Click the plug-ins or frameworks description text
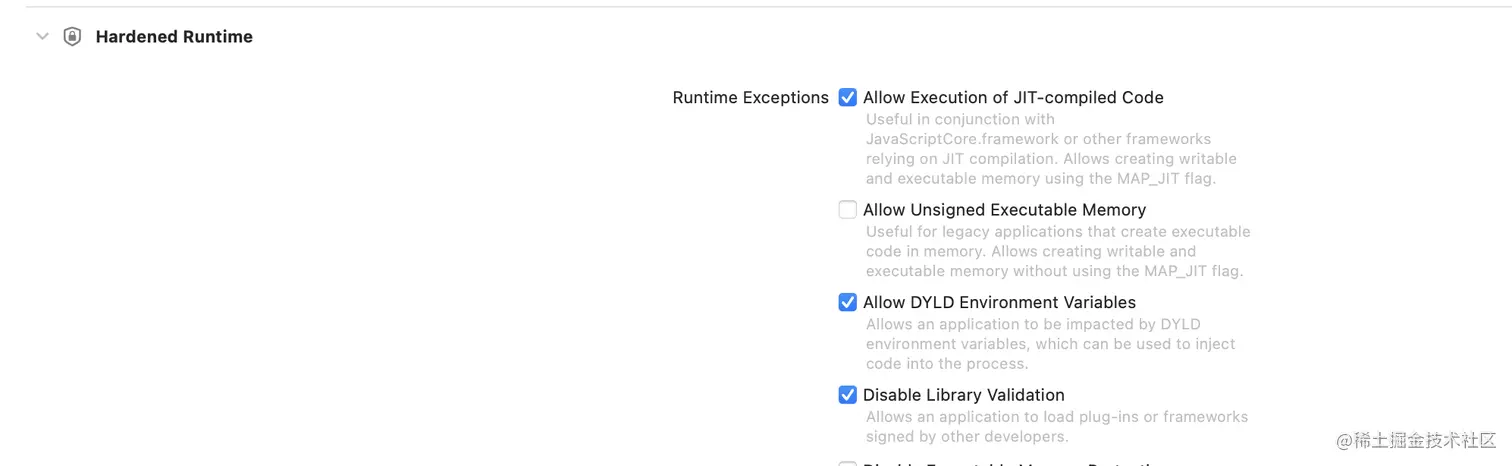1512x466 pixels. coord(1056,416)
